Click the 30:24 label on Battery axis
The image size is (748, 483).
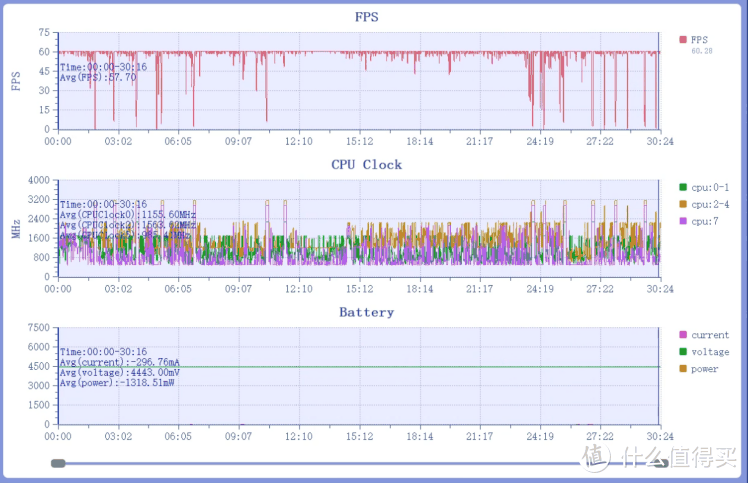[660, 437]
